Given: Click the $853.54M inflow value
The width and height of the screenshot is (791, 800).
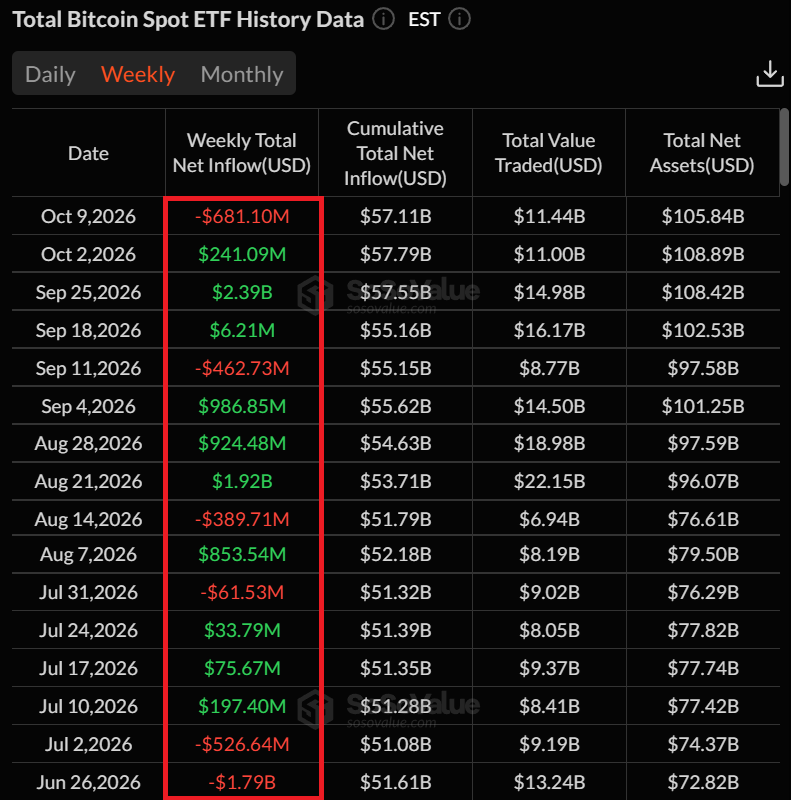Looking at the screenshot, I should coord(242,554).
